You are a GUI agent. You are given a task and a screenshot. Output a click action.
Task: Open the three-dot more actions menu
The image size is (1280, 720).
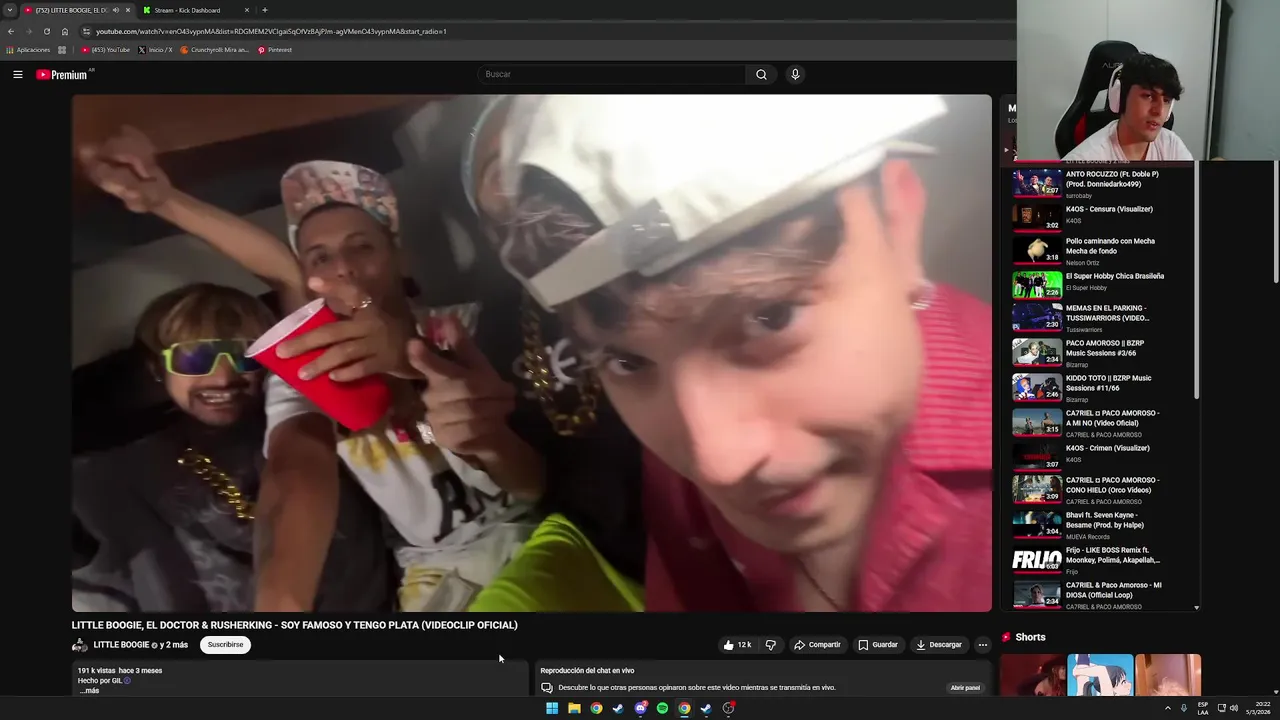click(982, 645)
